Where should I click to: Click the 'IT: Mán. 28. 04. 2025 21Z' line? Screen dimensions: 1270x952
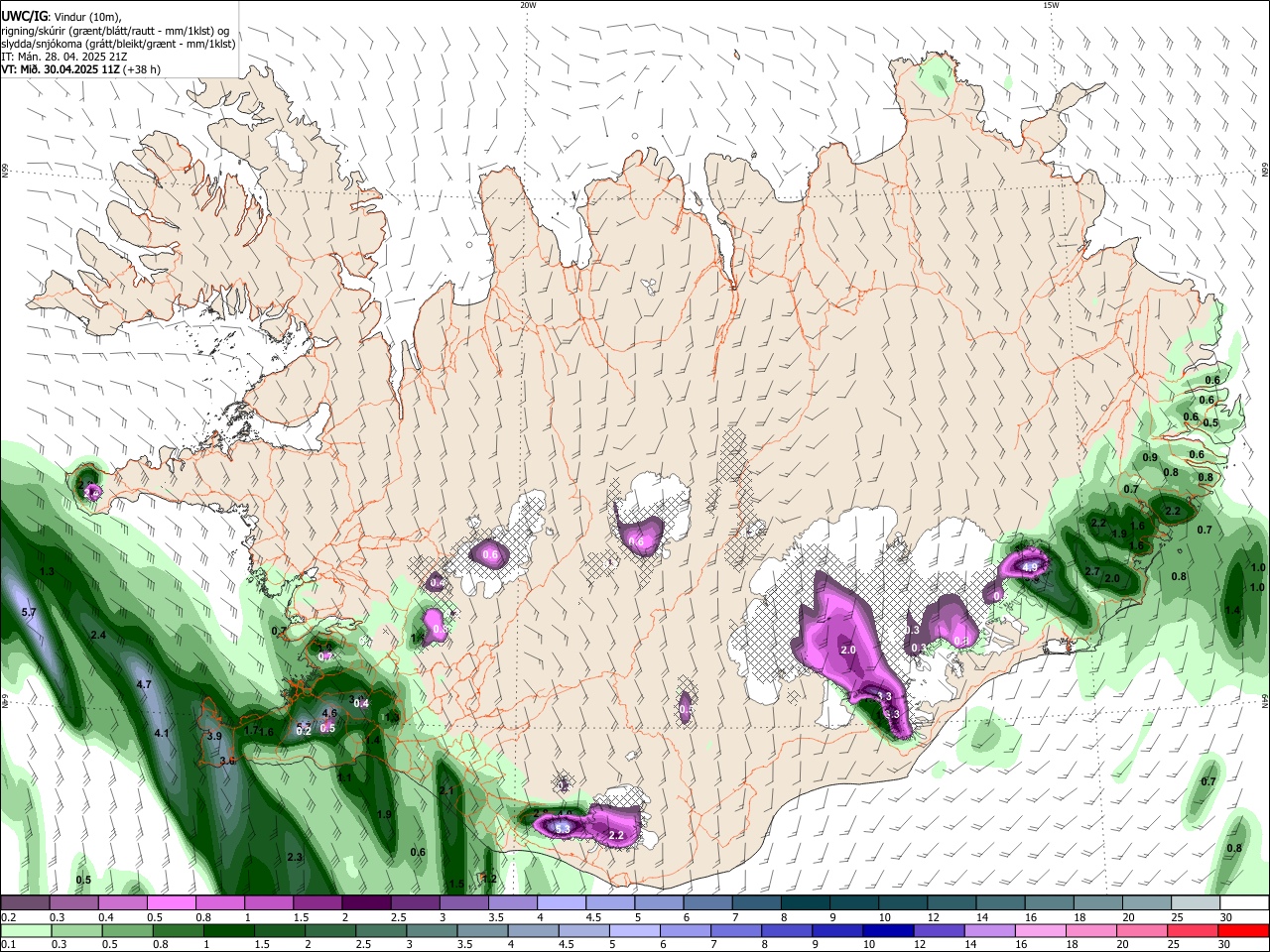tap(63, 58)
